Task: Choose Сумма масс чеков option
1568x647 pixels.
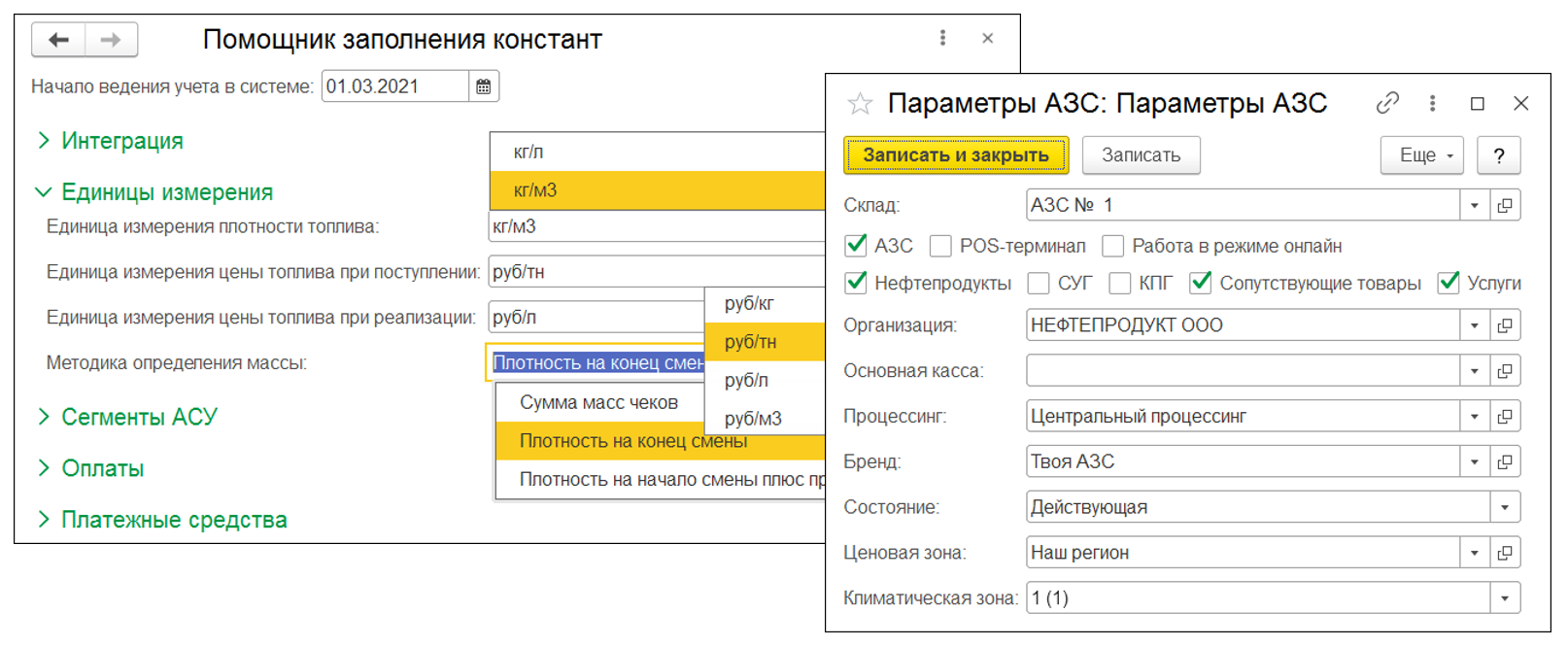Action: tap(598, 402)
